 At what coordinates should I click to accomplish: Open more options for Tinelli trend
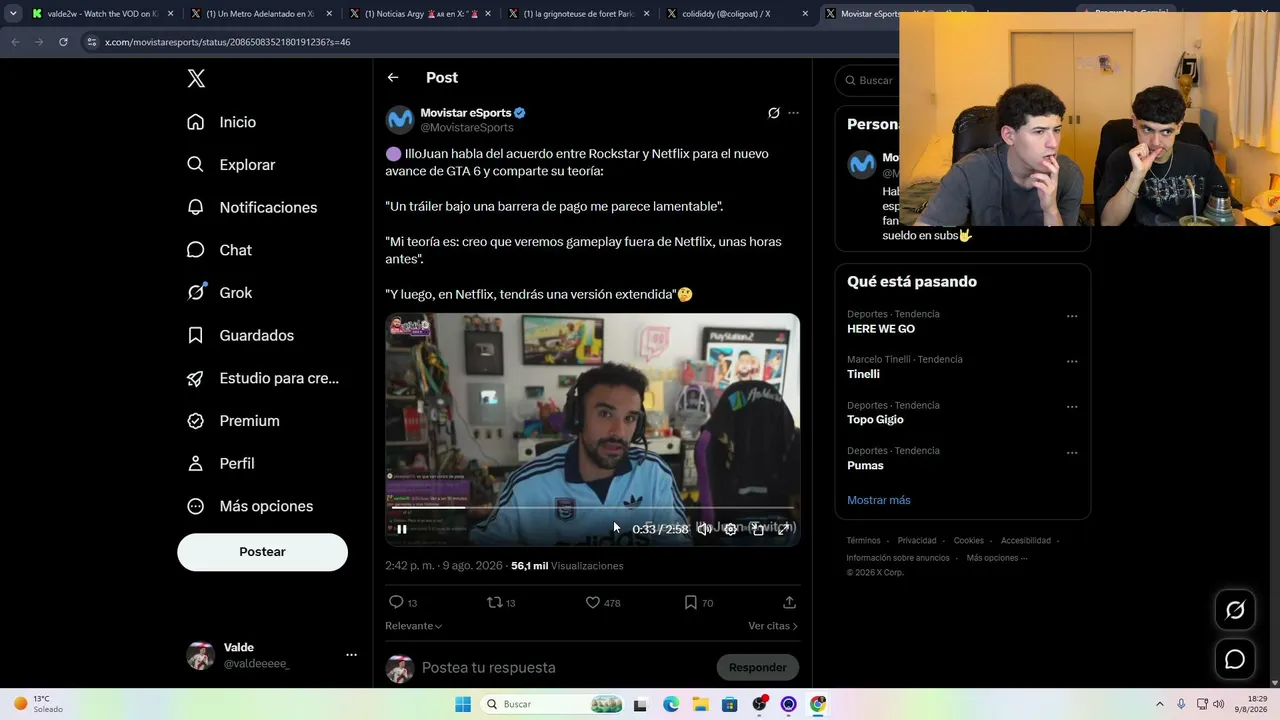[x=1071, y=361]
